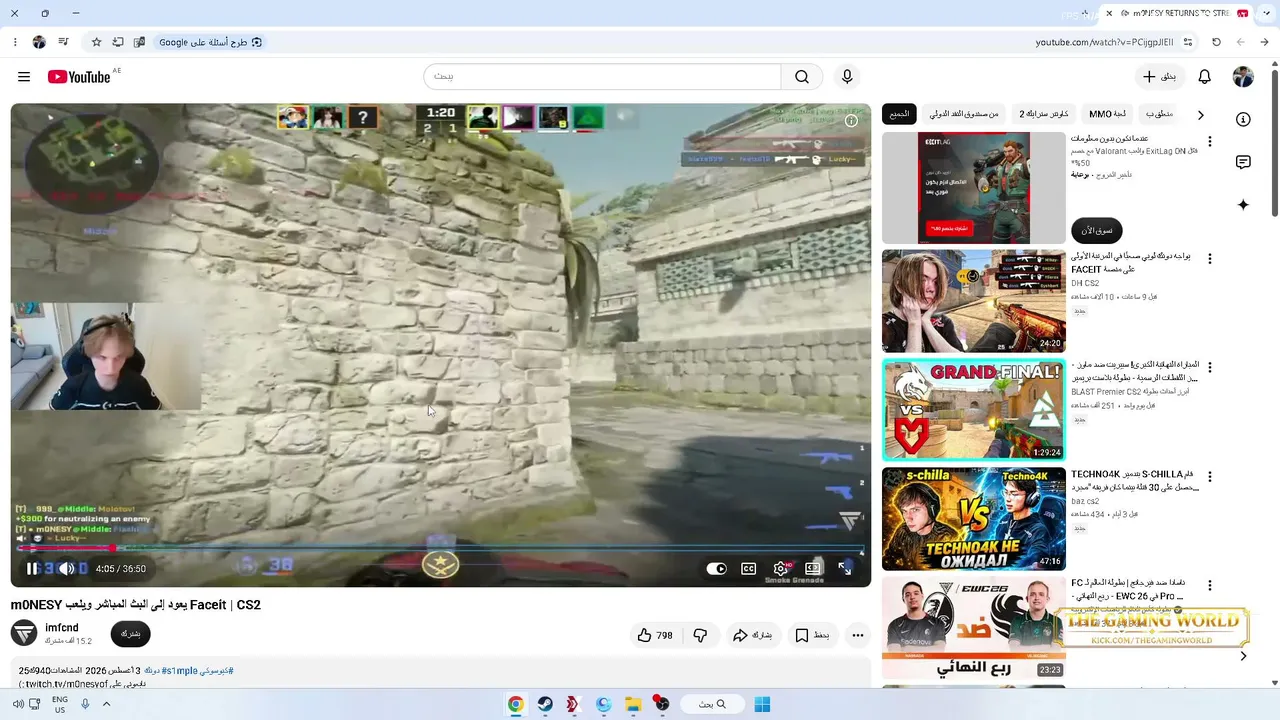Select the الجميع filter chip
This screenshot has width=1280, height=720.
900,114
